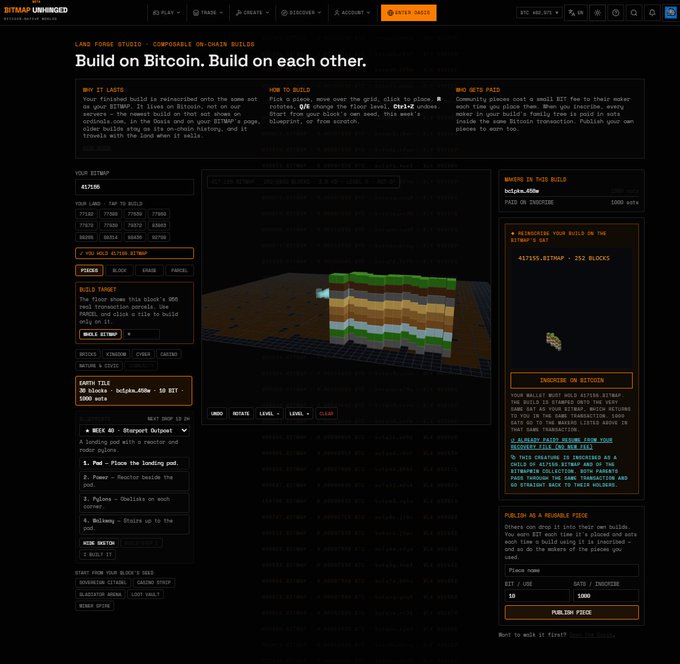Select land chip 79372
Image resolution: width=680 pixels, height=664 pixels.
click(134, 226)
